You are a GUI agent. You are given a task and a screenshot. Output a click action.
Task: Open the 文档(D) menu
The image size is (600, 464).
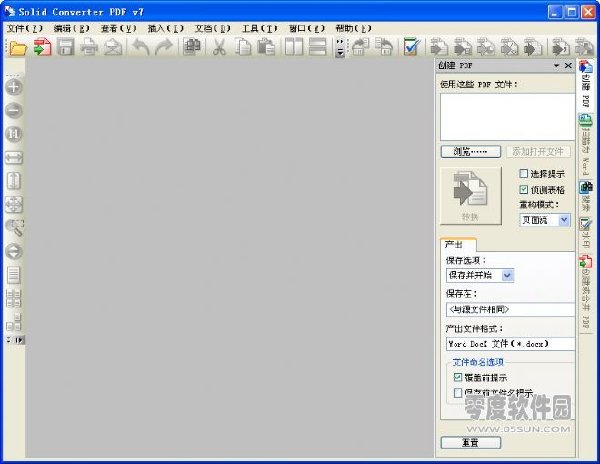[213, 28]
